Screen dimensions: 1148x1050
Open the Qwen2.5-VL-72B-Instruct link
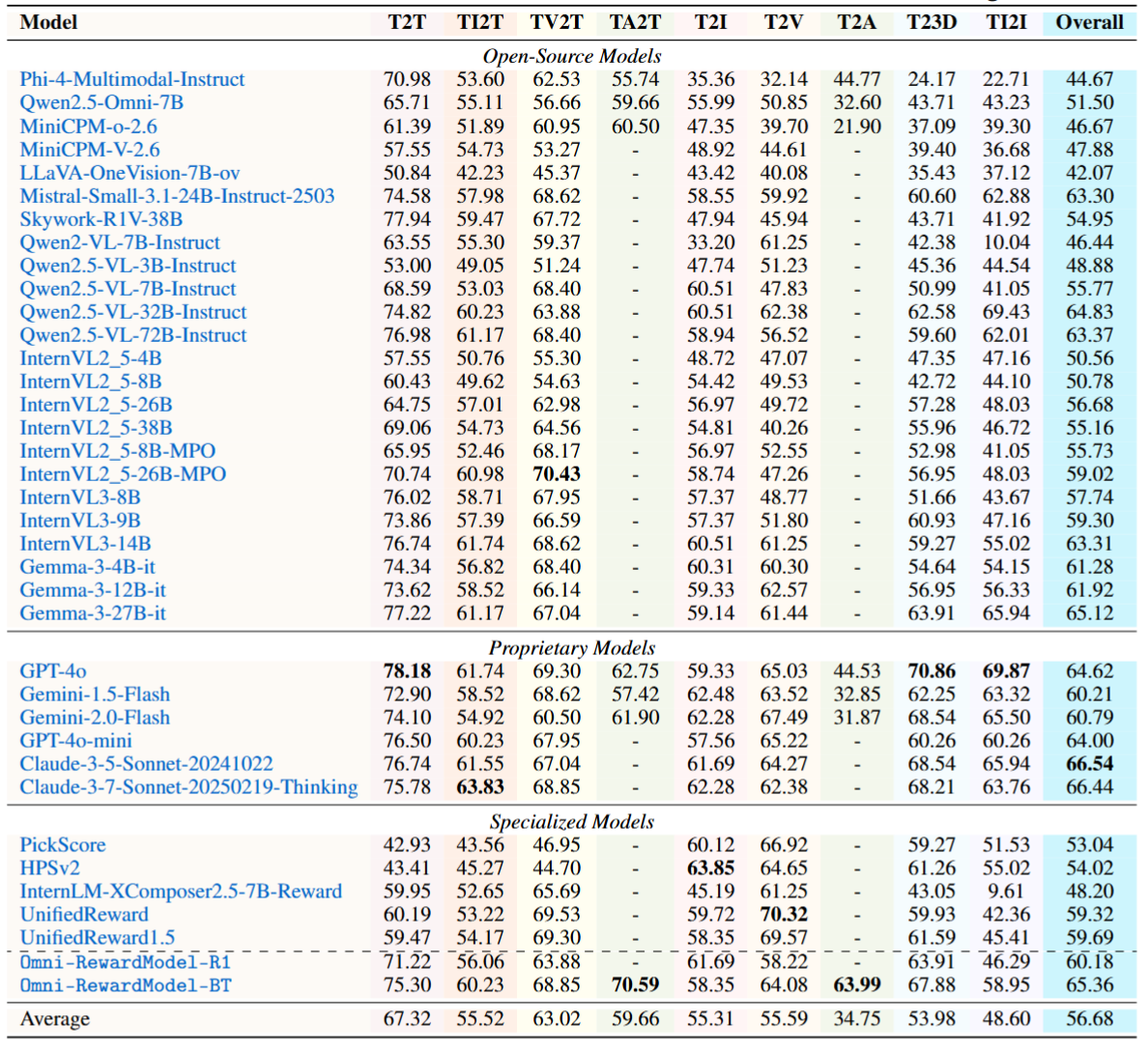click(x=133, y=335)
